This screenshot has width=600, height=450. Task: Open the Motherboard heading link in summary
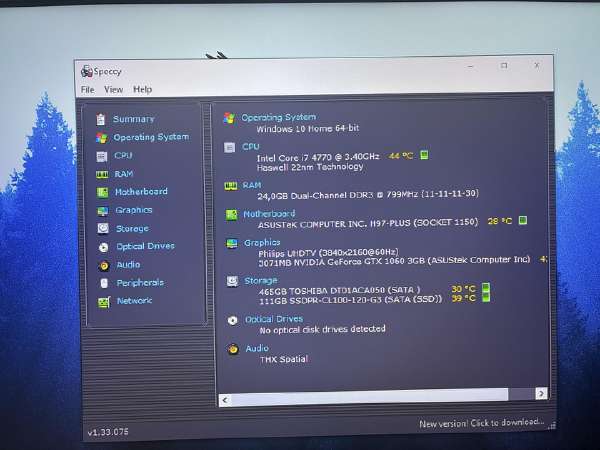click(269, 214)
